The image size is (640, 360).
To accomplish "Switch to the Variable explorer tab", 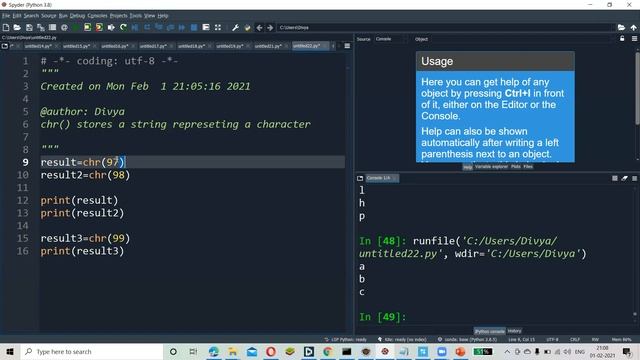I will tap(491, 167).
